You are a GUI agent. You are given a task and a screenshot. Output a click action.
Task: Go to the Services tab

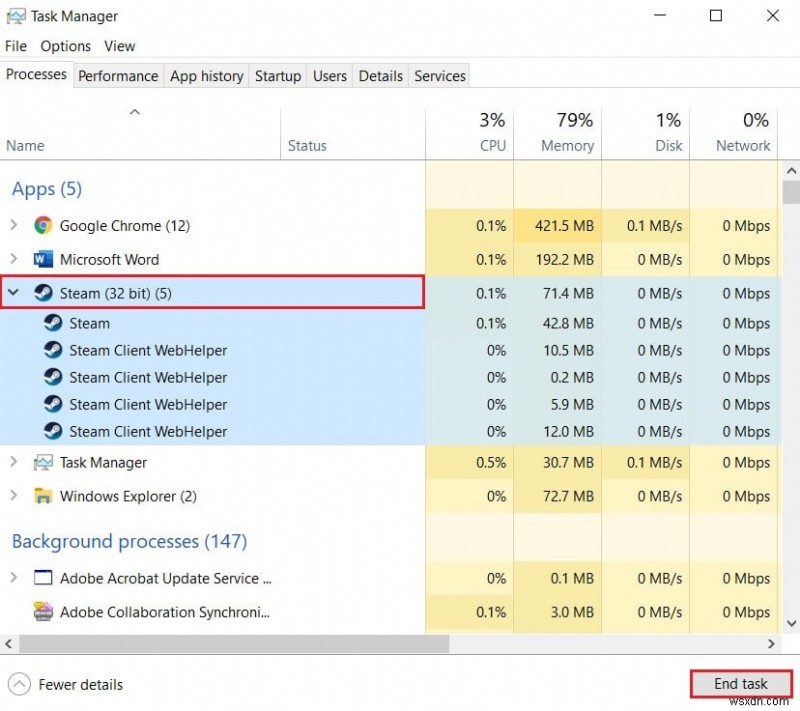click(440, 76)
